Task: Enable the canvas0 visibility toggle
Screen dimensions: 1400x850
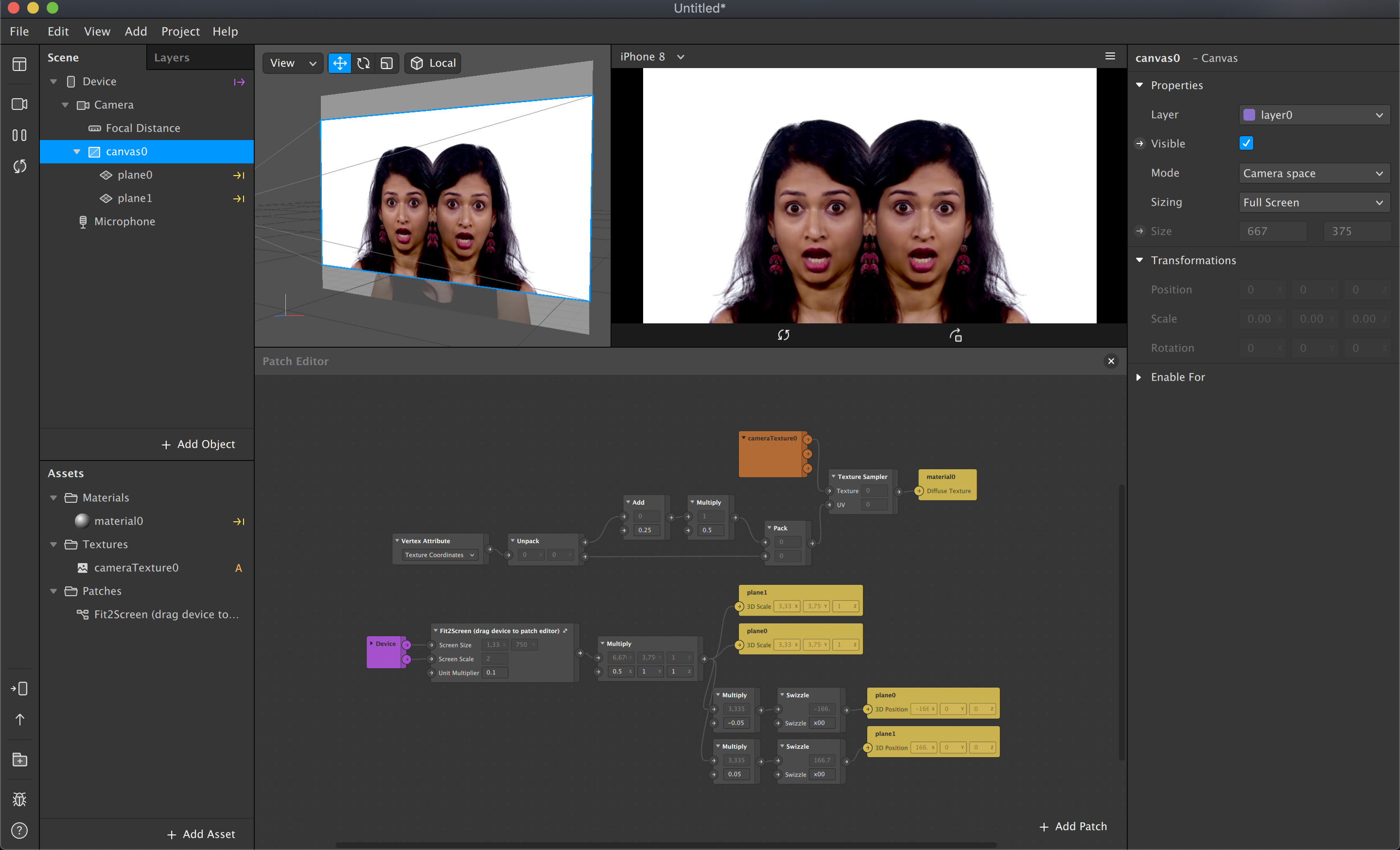Action: point(1247,143)
